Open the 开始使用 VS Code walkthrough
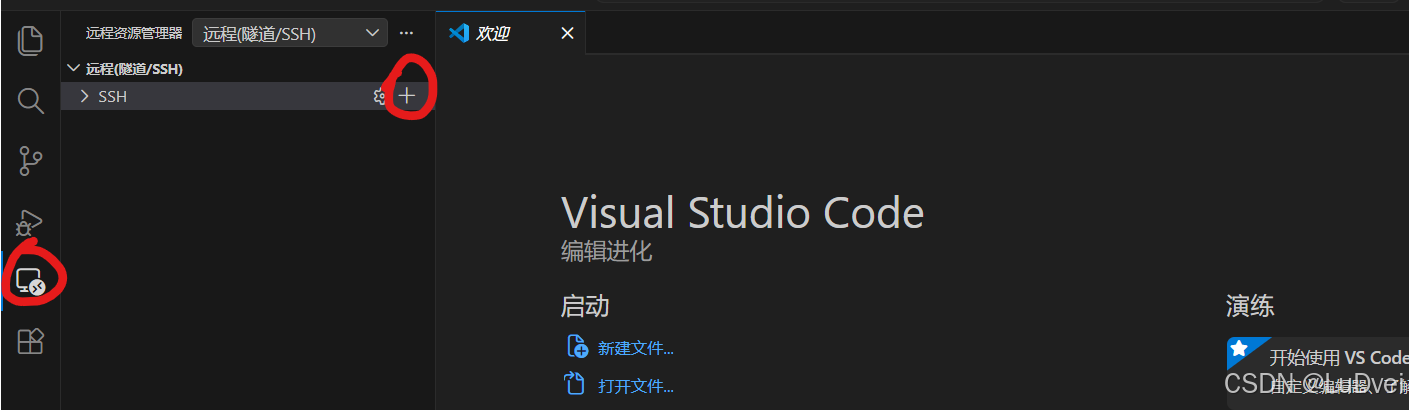The height and width of the screenshot is (410, 1409). (1318, 372)
